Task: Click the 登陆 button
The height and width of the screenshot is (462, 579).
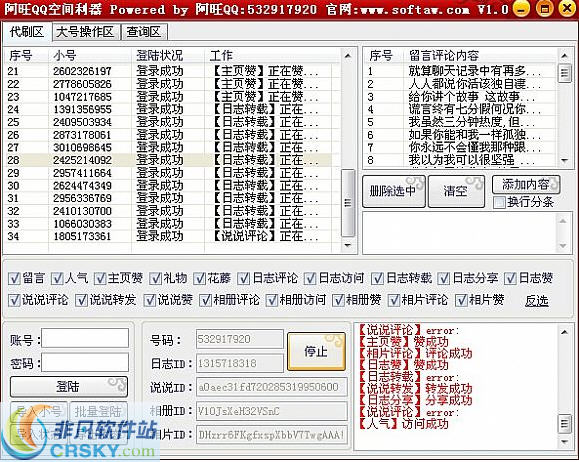Action: tap(69, 387)
